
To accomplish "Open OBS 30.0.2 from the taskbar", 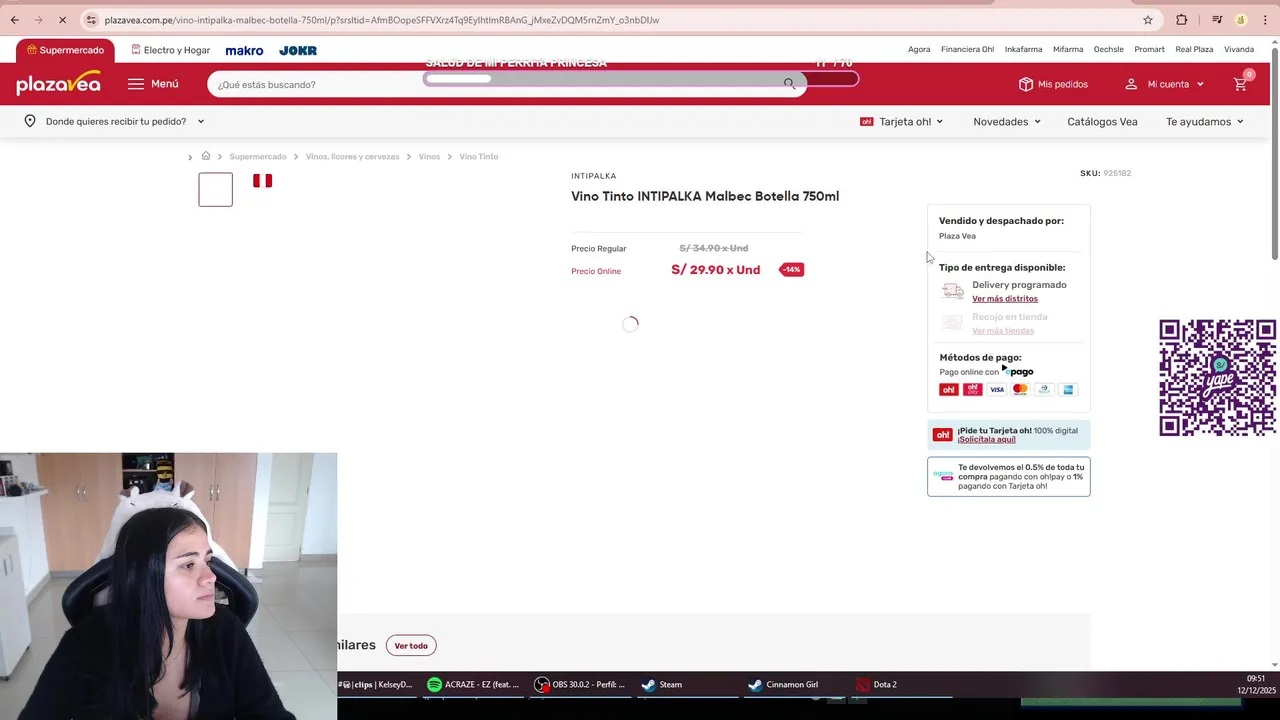I will pyautogui.click(x=580, y=685).
